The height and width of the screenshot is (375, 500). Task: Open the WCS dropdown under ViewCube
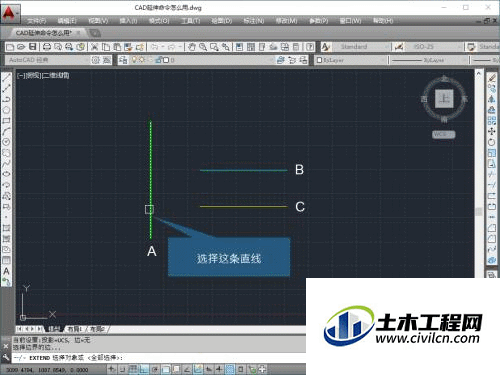point(443,134)
